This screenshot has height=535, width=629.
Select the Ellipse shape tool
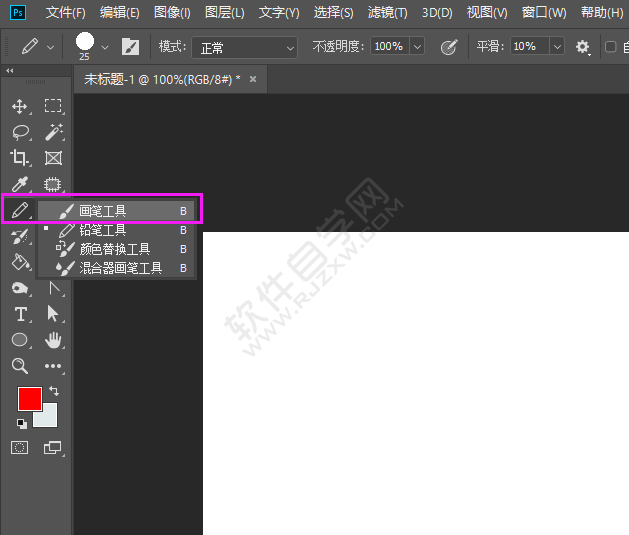point(20,340)
